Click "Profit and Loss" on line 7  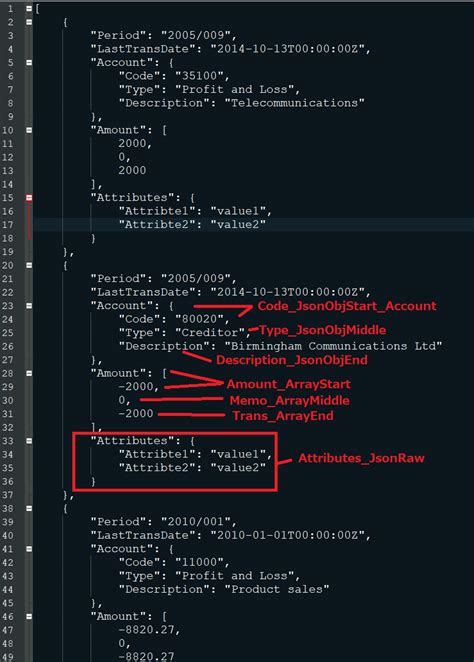[234, 89]
